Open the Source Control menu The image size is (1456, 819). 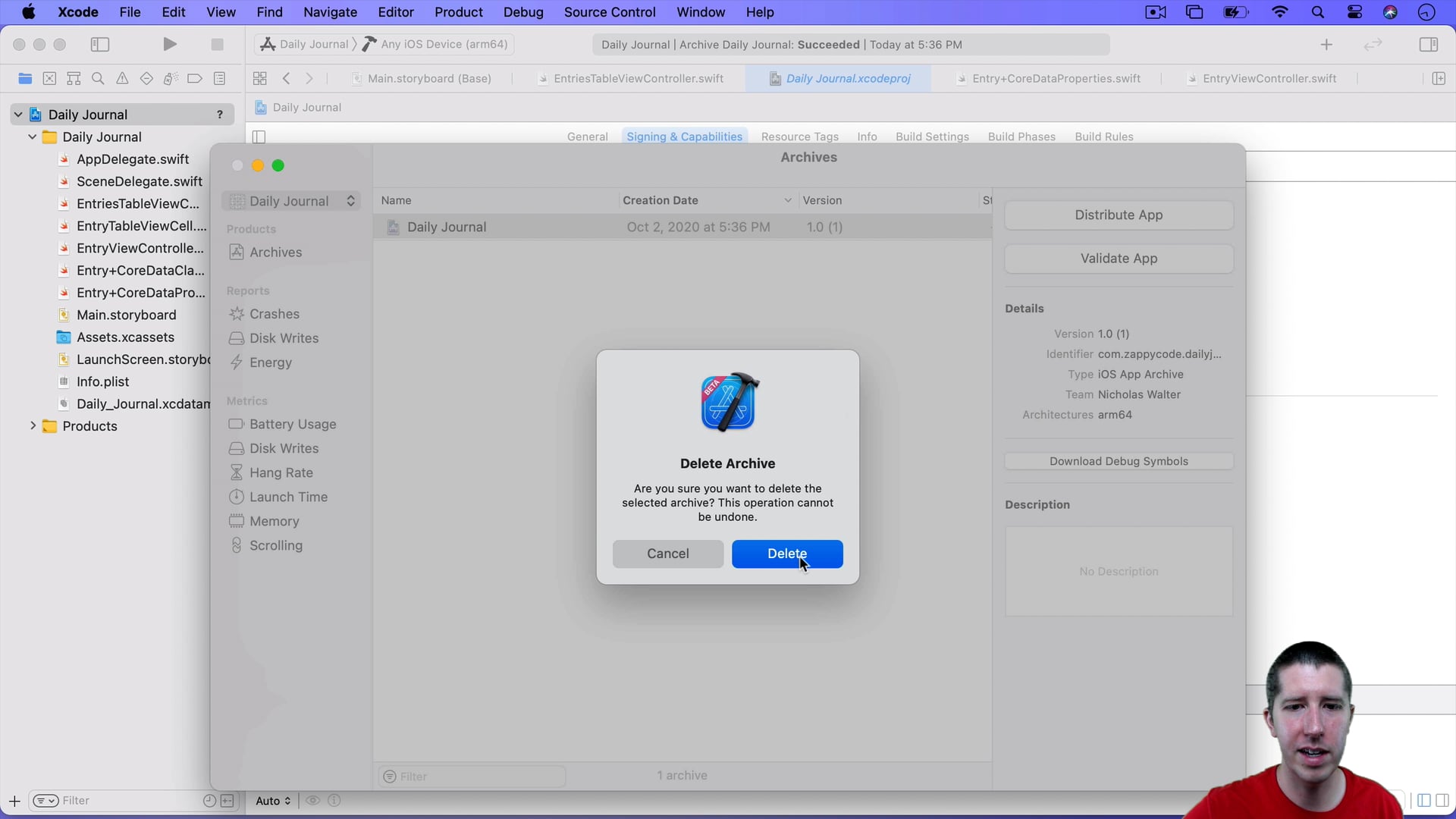pyautogui.click(x=610, y=12)
